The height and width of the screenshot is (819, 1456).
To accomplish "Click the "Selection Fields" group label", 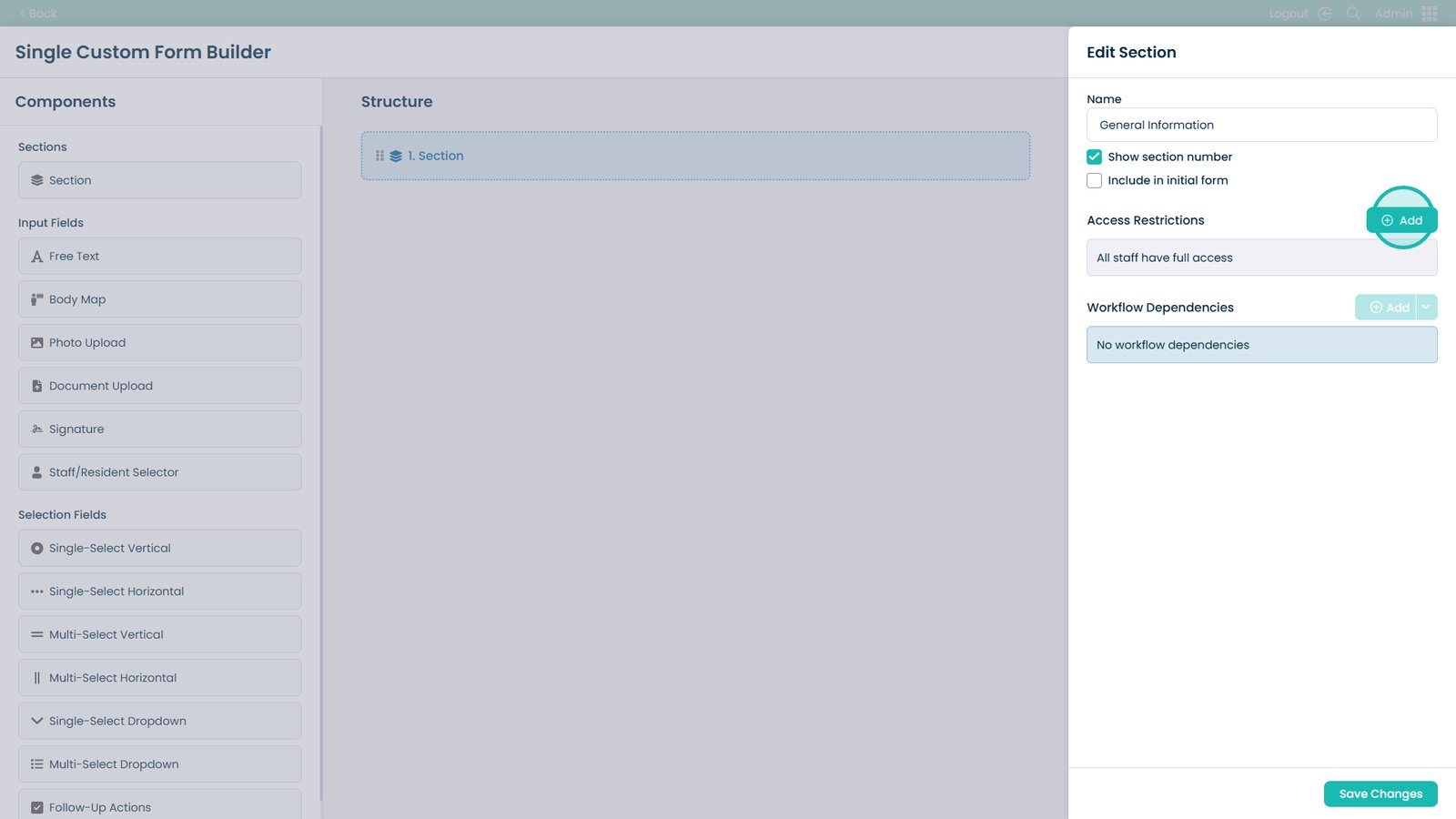I will click(62, 515).
